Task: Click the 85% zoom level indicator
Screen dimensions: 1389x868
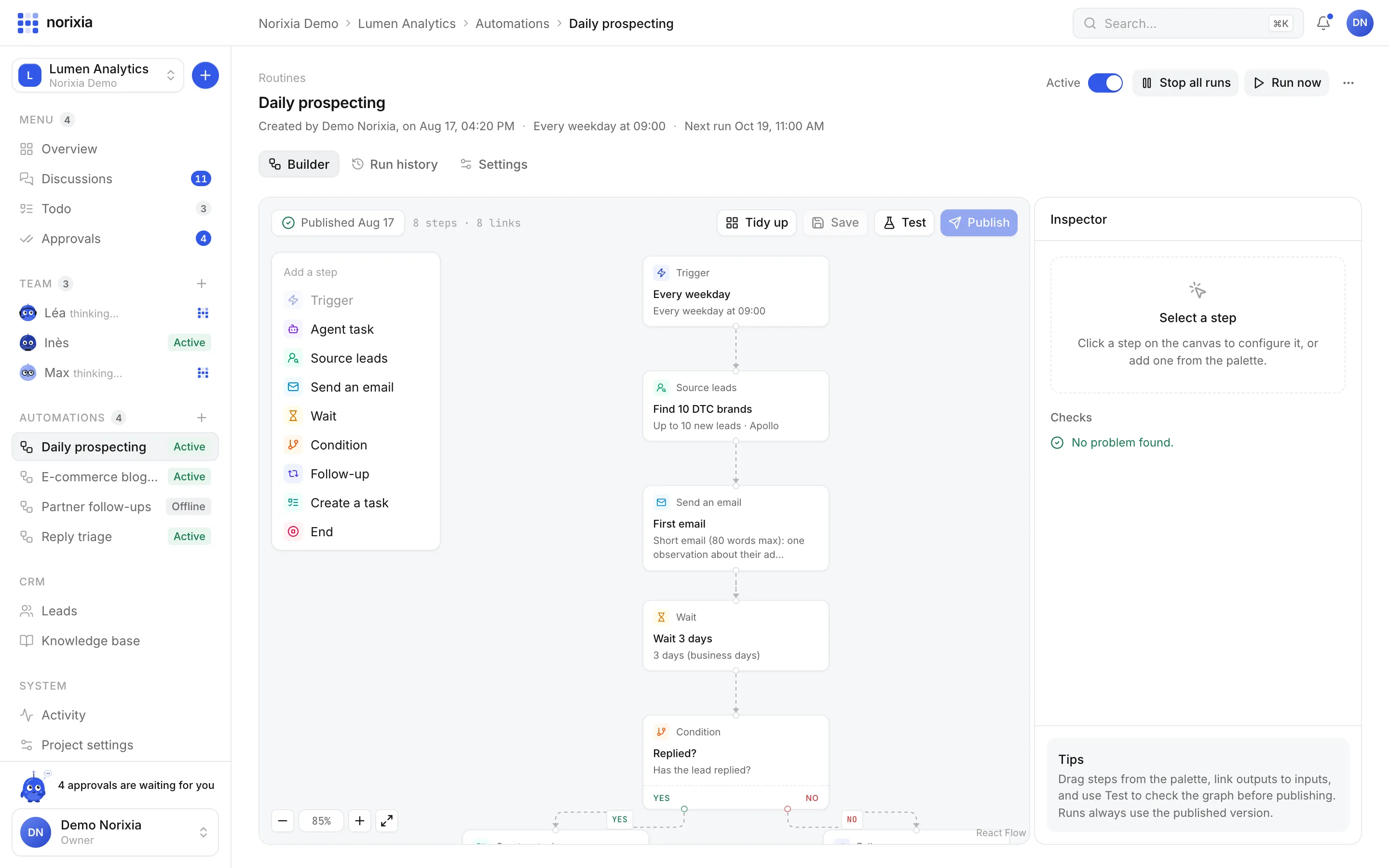Action: tap(321, 820)
